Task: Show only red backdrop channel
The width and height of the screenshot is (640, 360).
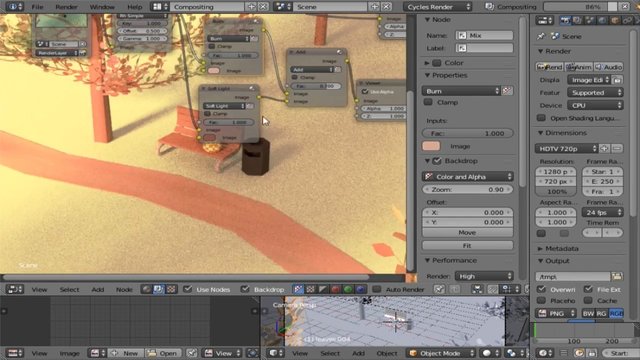Action: click(336, 289)
